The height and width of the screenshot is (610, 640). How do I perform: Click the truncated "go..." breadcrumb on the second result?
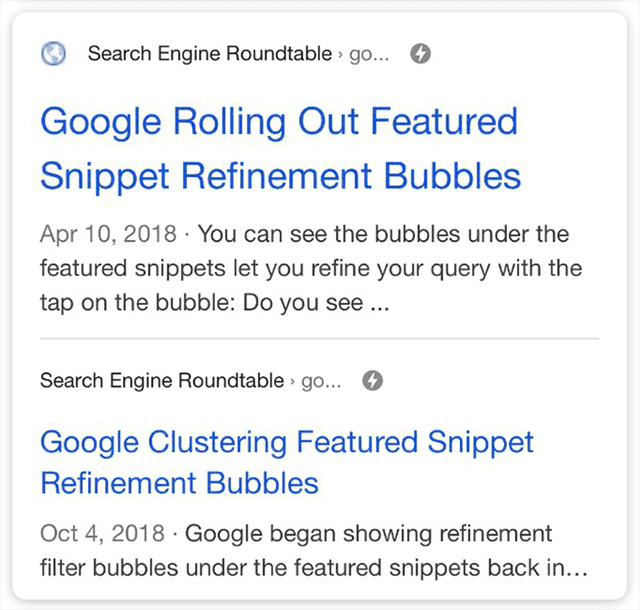click(x=321, y=381)
